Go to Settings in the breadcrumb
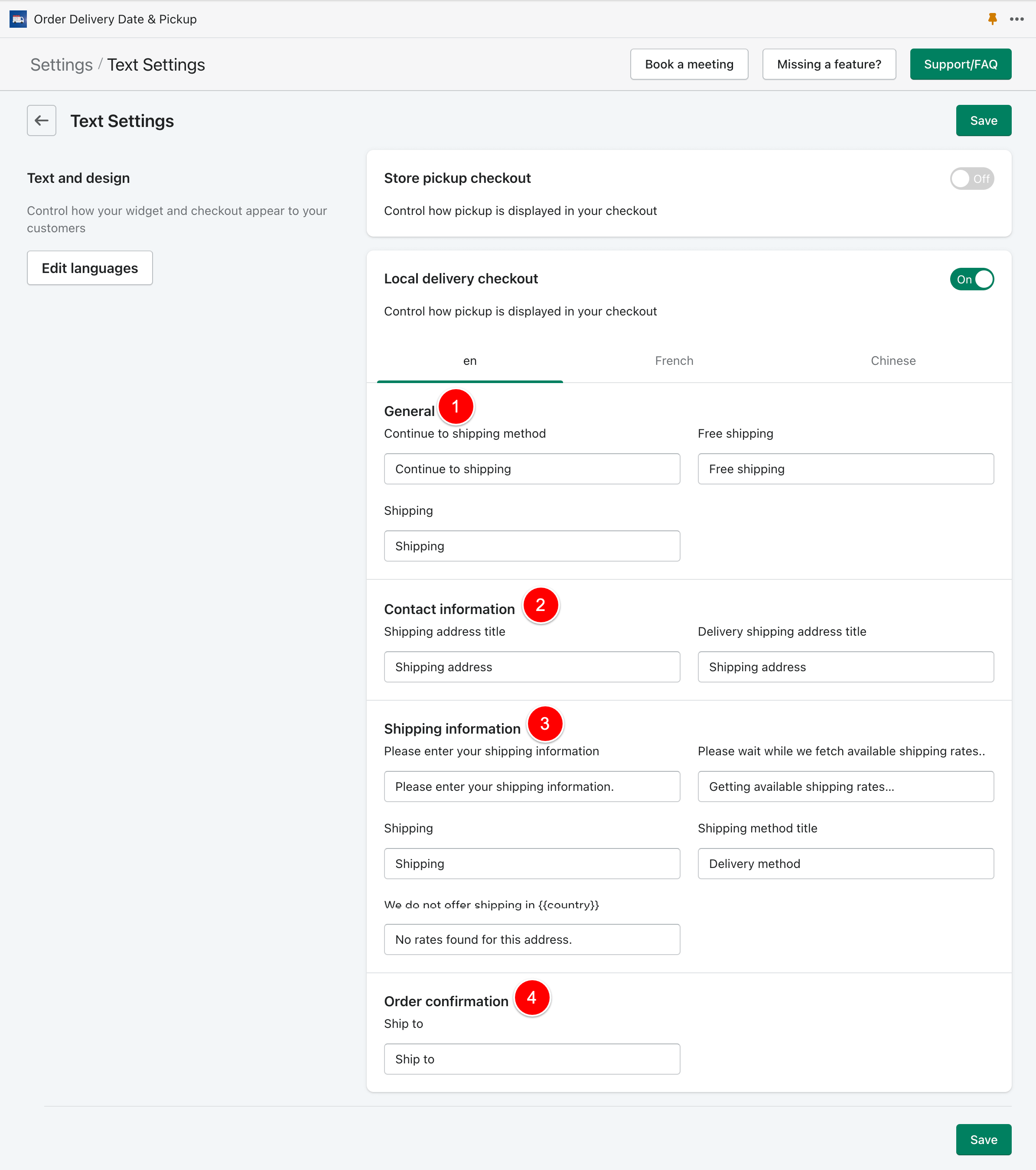The image size is (1036, 1170). [61, 65]
